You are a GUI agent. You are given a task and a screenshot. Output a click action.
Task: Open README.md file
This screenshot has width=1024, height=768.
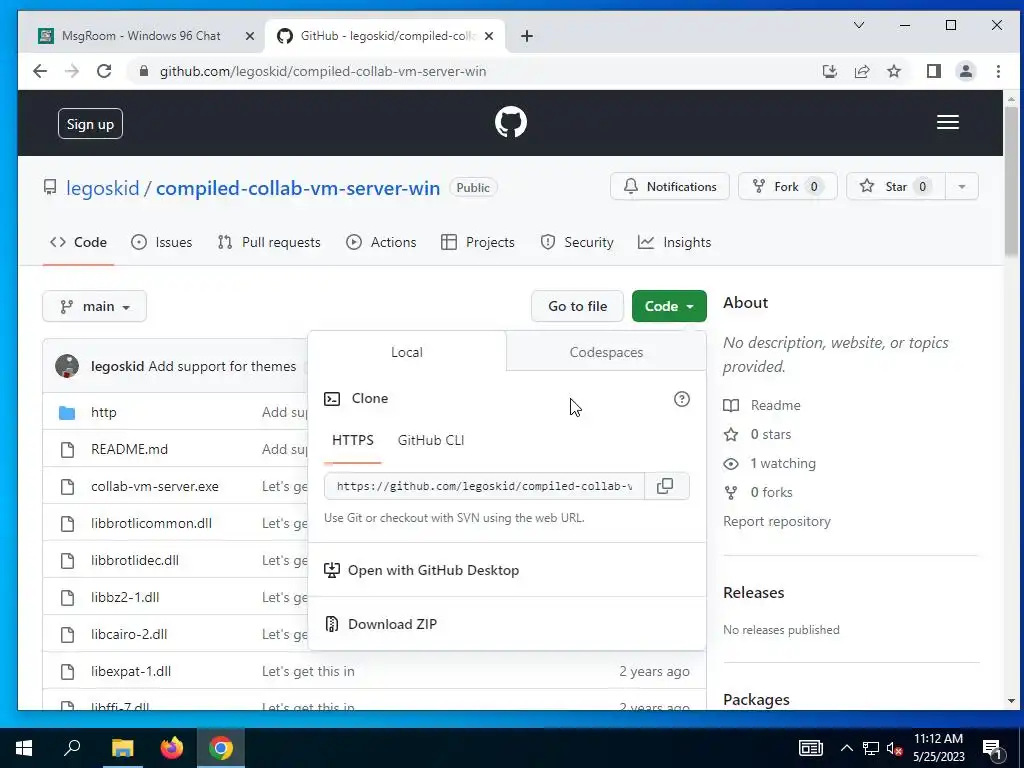coord(129,449)
